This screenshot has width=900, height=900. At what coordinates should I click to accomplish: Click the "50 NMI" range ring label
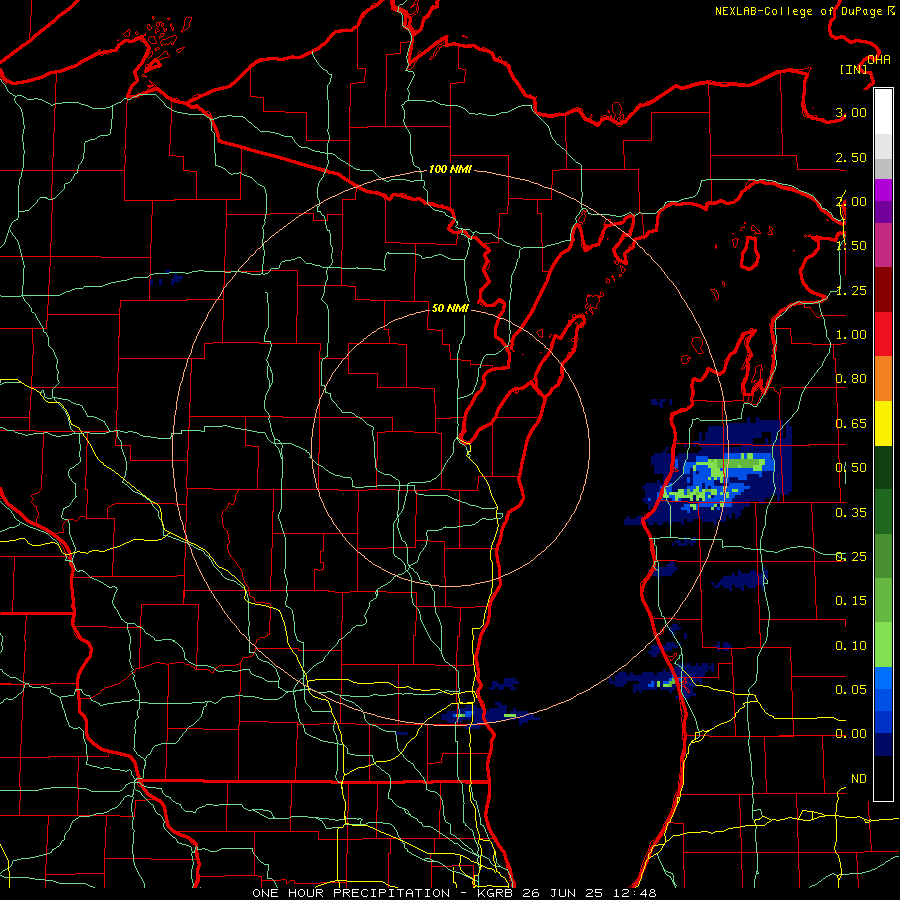[450, 308]
